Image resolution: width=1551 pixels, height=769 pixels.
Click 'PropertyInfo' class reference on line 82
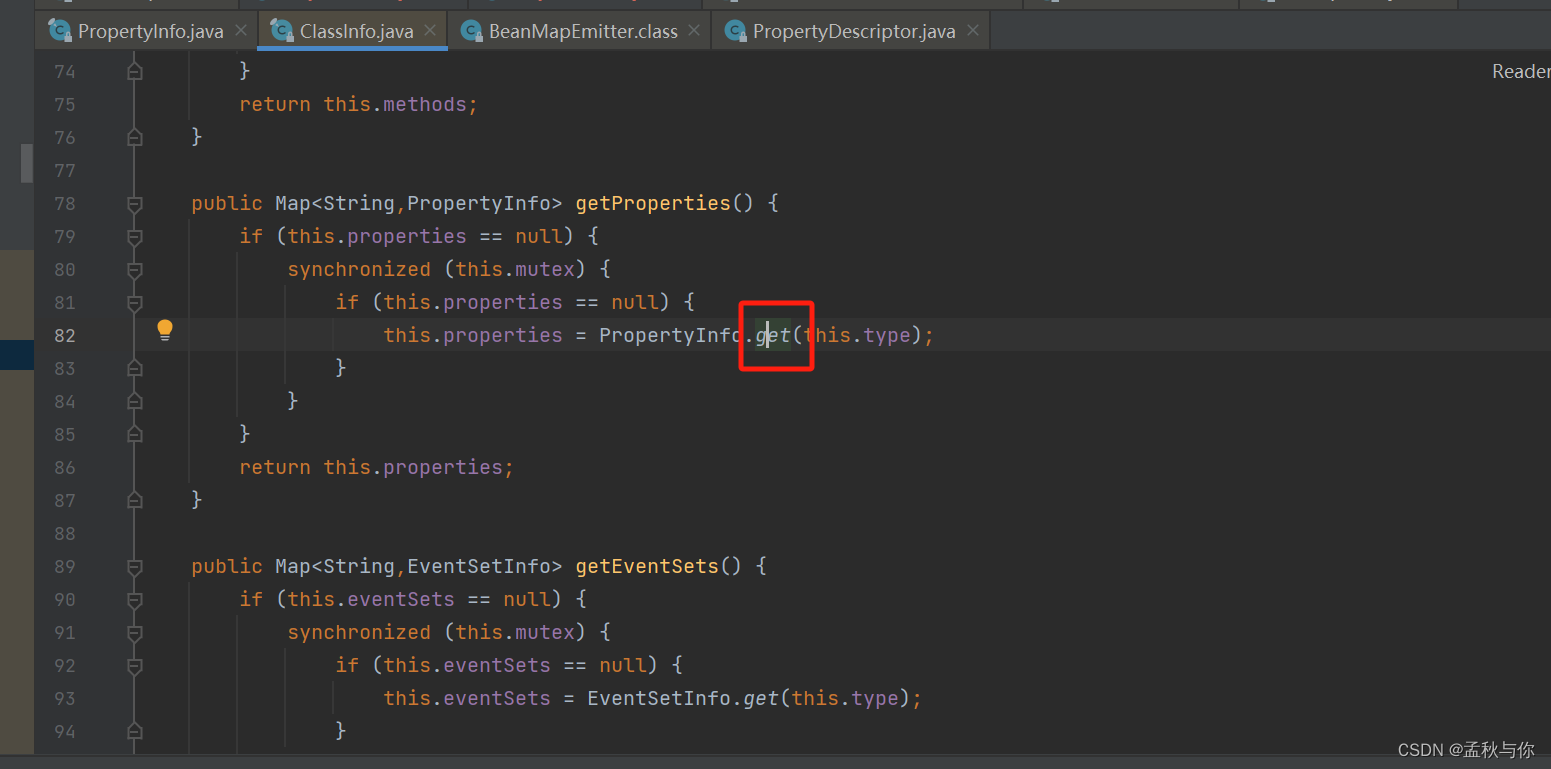[671, 335]
